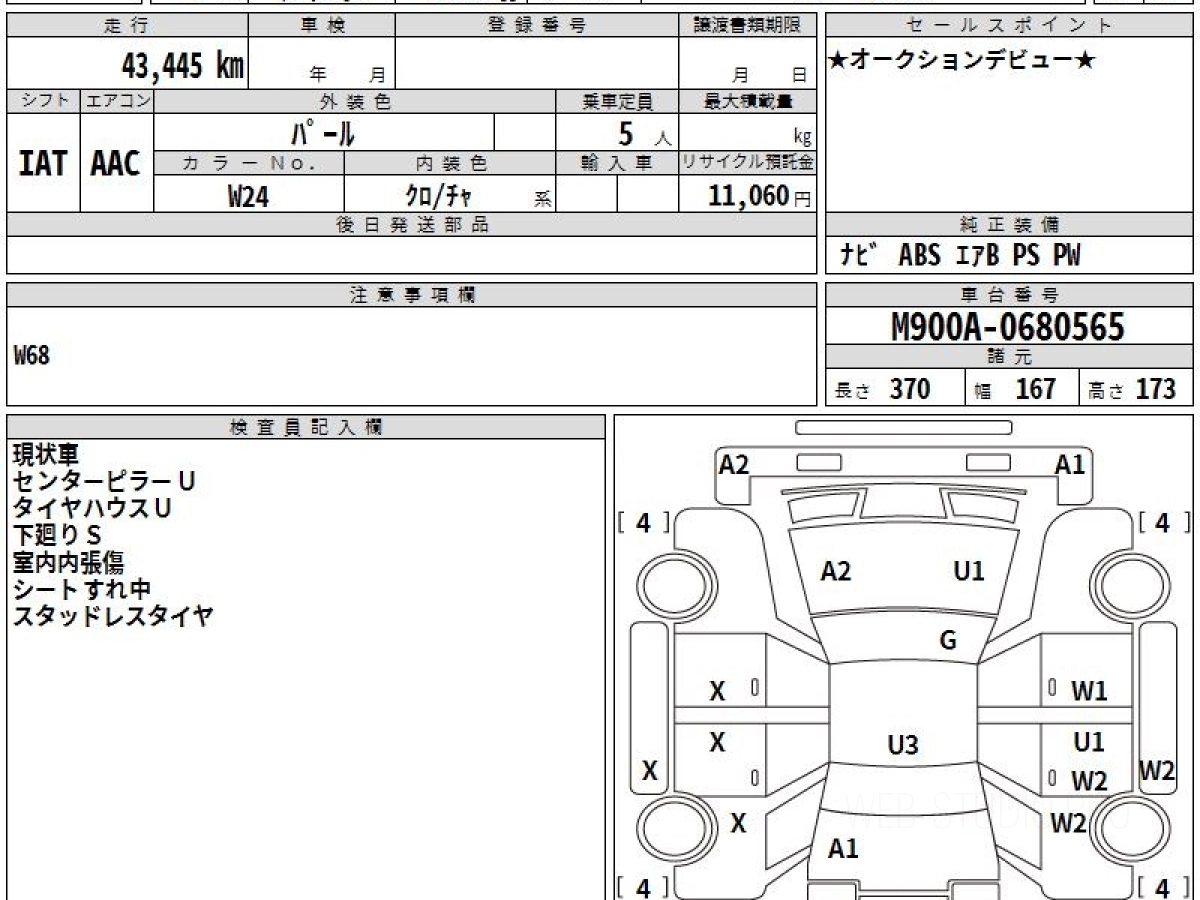Select the 外装色 header
Screen dimensions: 1200x900
(x=355, y=101)
